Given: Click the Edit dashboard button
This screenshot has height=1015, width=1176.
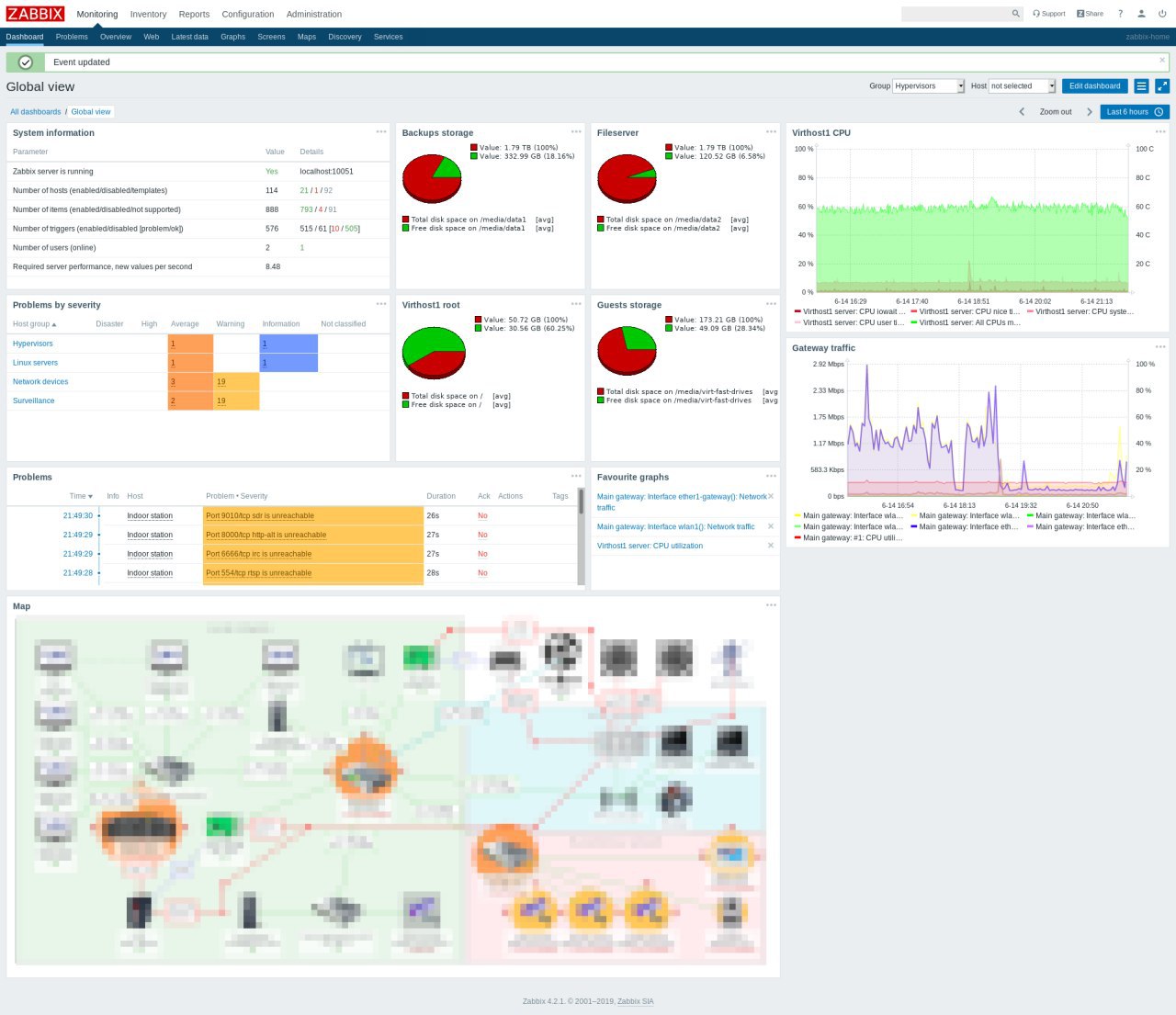Looking at the screenshot, I should point(1094,86).
